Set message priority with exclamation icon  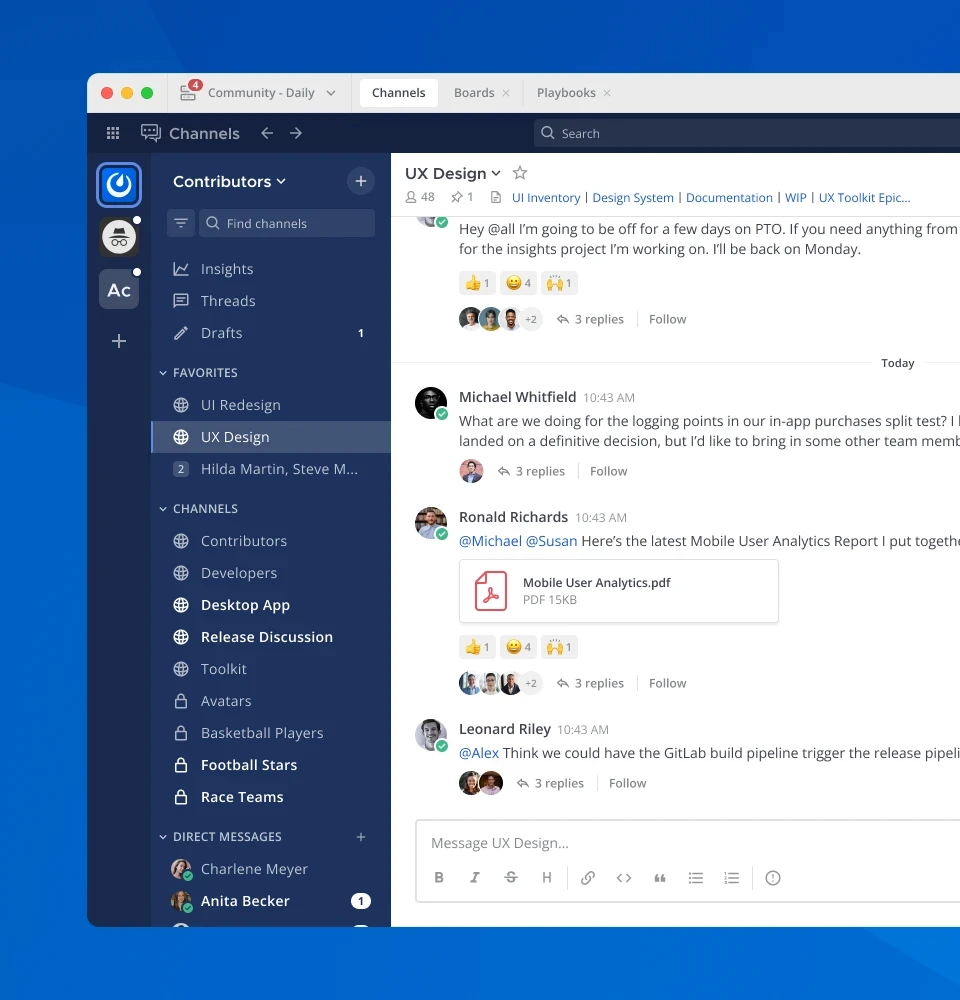coord(772,878)
